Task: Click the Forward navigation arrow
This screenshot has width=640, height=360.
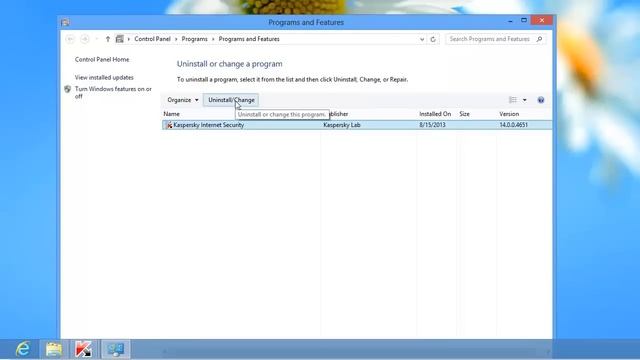Action: (85, 39)
